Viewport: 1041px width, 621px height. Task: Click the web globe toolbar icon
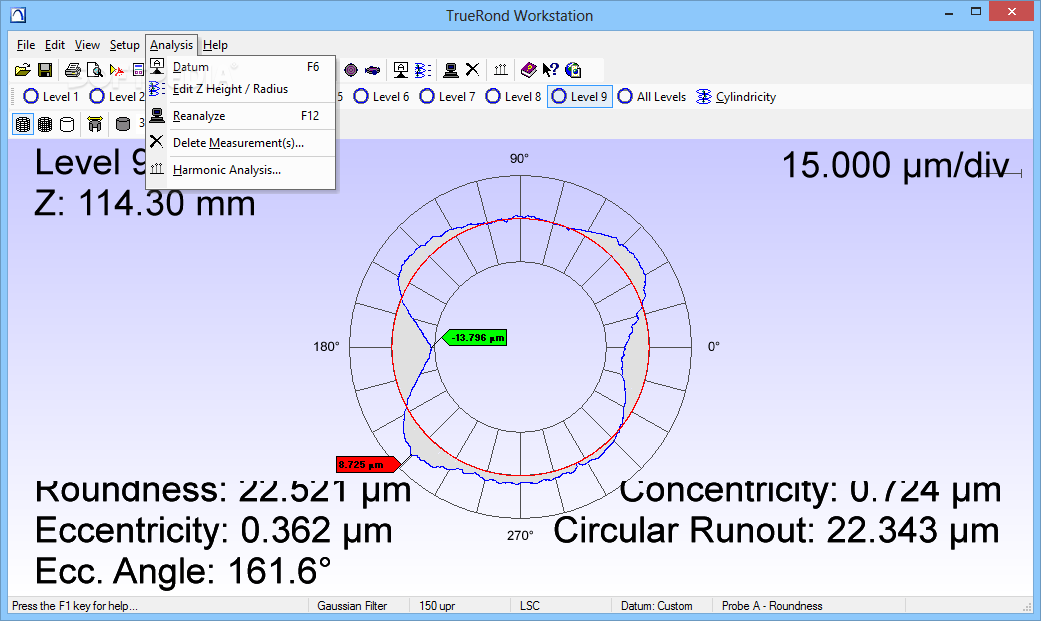573,70
